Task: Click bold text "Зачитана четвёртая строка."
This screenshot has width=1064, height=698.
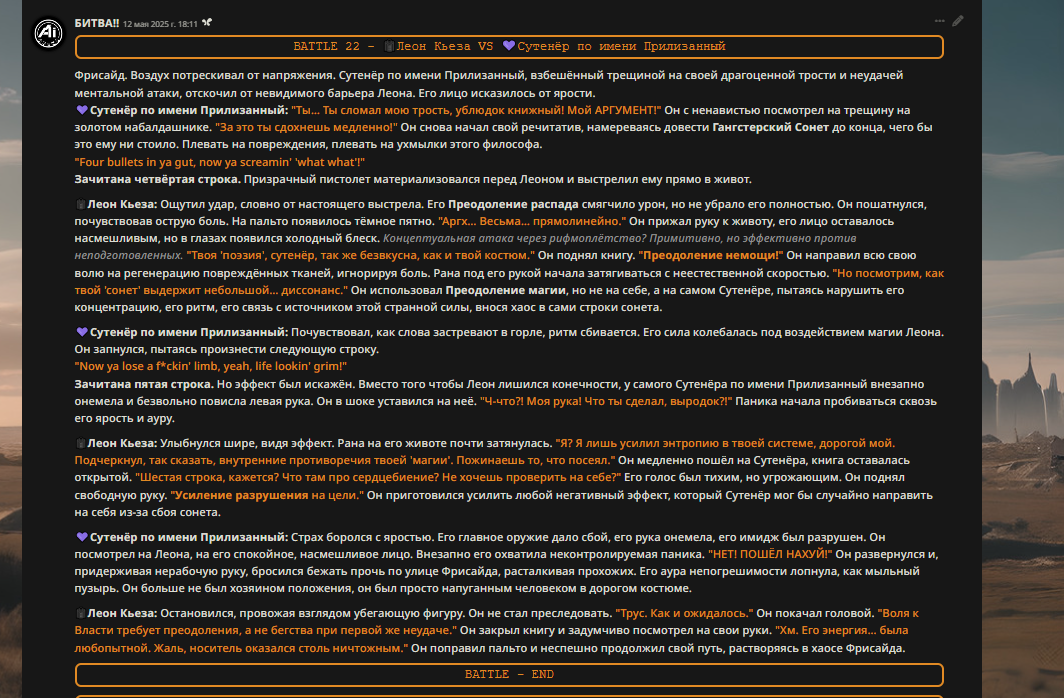Action: point(157,179)
